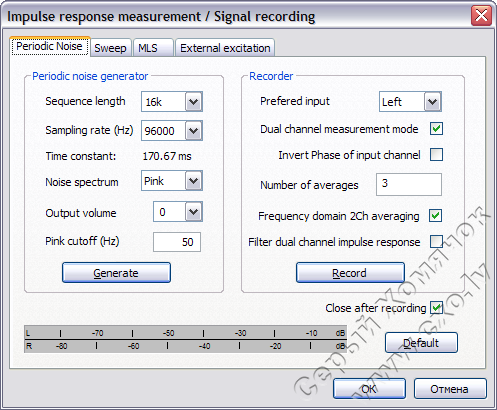The image size is (497, 410).
Task: Confirm the dialog with OK
Action: click(369, 389)
